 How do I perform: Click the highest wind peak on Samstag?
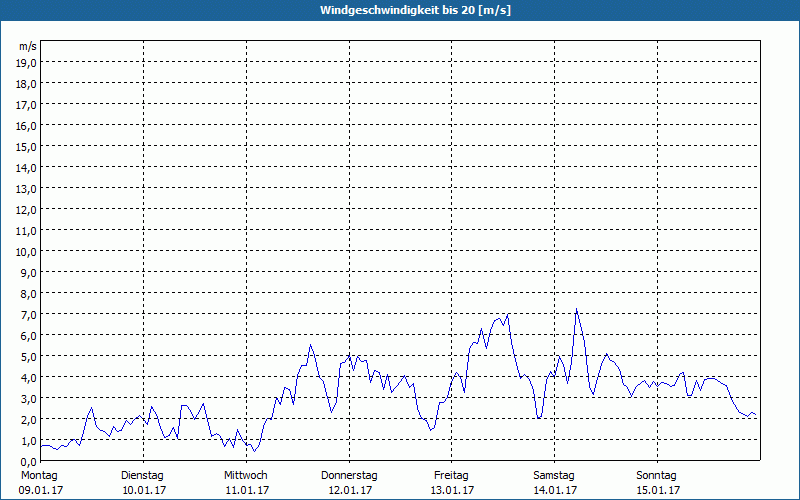tap(576, 309)
